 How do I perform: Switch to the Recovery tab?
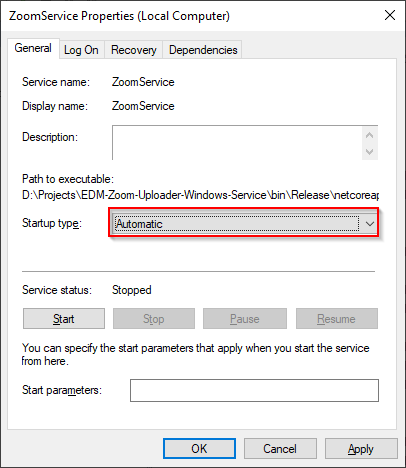coord(133,50)
